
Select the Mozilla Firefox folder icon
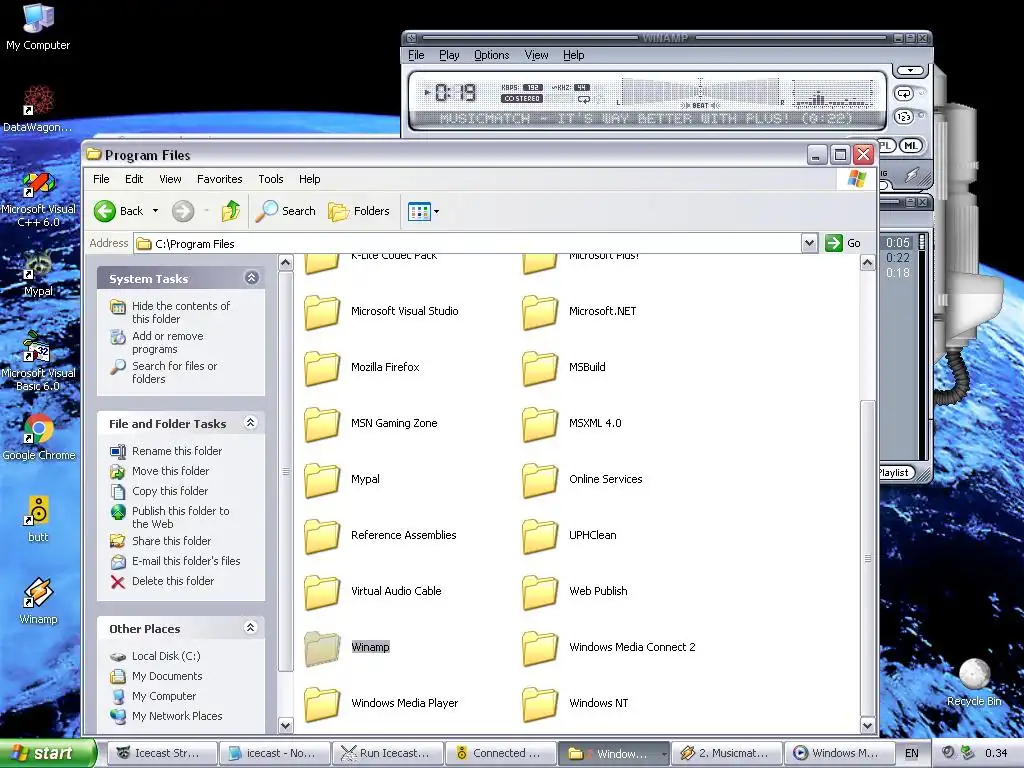322,368
